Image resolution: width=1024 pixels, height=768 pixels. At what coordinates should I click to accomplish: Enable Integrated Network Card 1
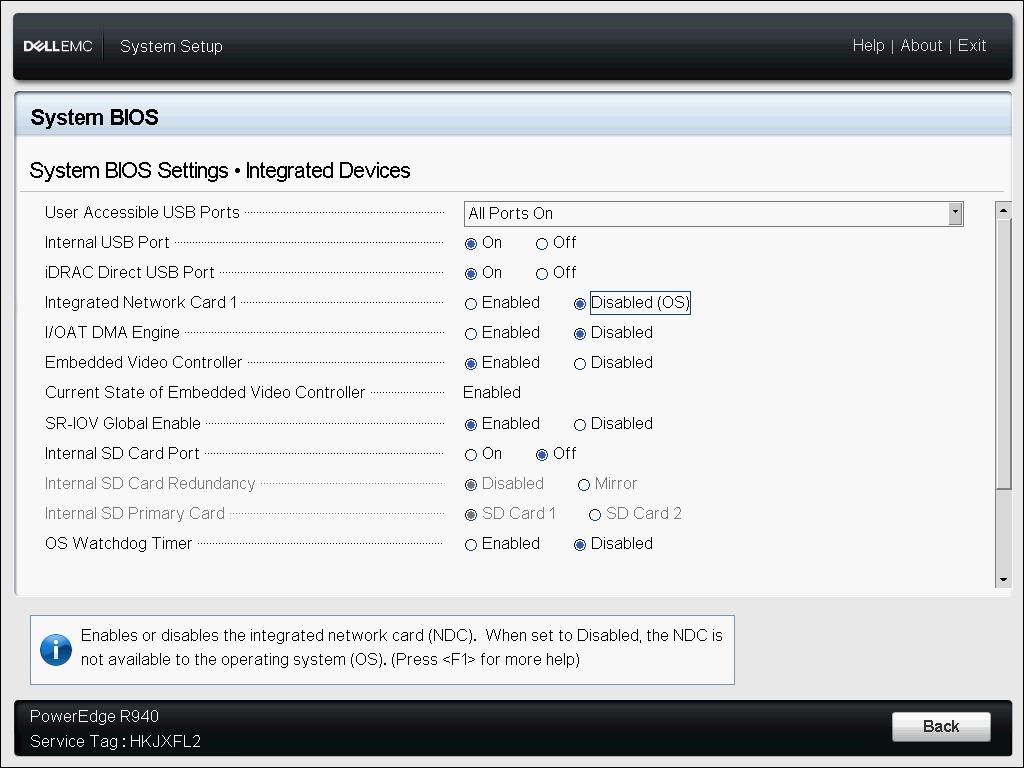coord(471,303)
